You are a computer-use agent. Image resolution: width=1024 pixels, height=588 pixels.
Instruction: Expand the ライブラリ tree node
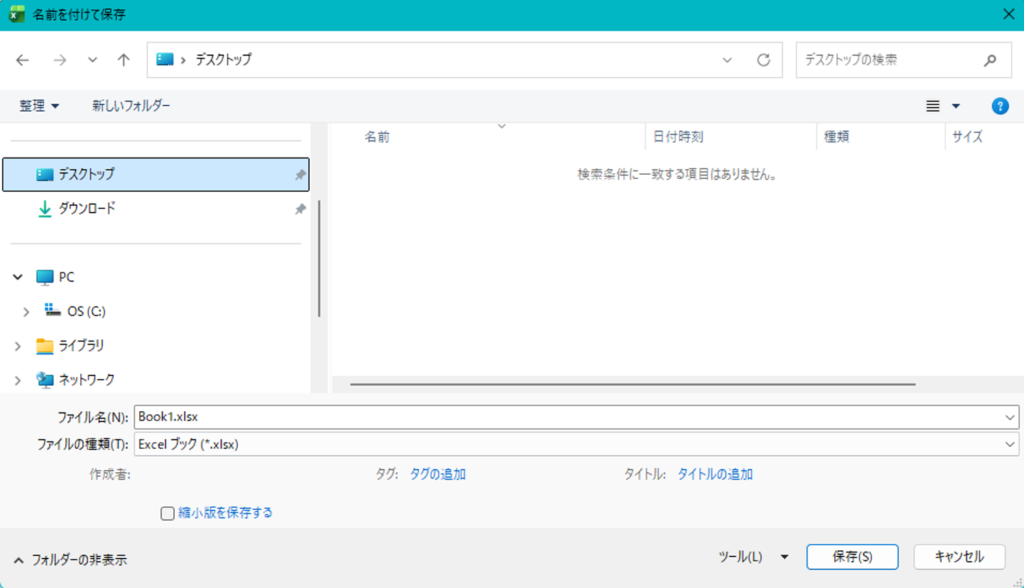pyautogui.click(x=18, y=346)
